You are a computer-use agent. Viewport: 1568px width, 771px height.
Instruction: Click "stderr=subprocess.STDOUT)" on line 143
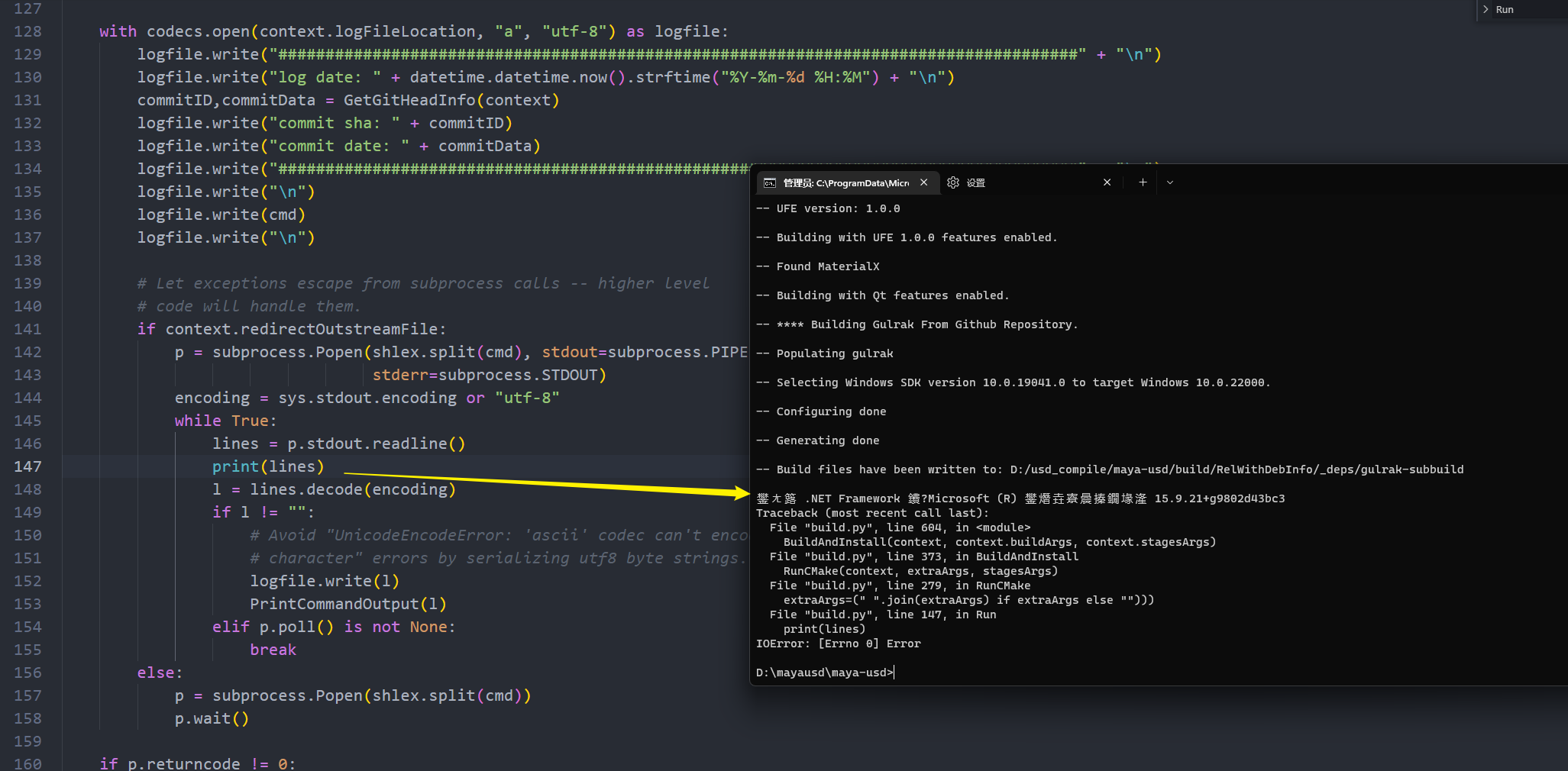(490, 375)
